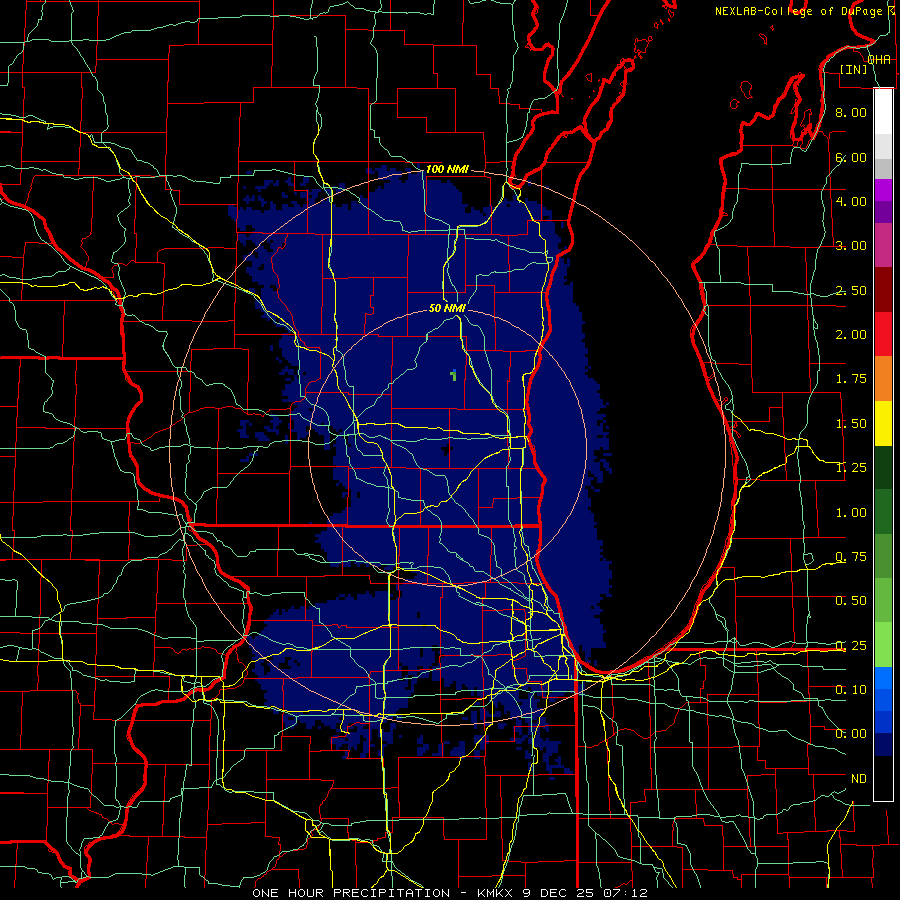The image size is (900, 900).
Task: Click the NEXLAB-College of DuPage credit text
Action: pyautogui.click(x=799, y=11)
